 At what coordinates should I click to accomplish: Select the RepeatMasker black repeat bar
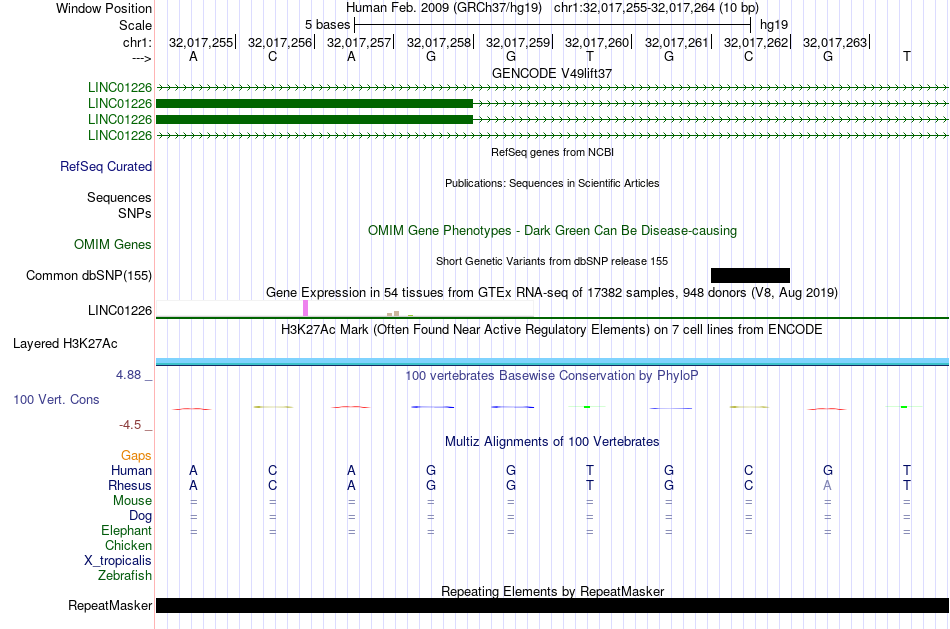552,605
